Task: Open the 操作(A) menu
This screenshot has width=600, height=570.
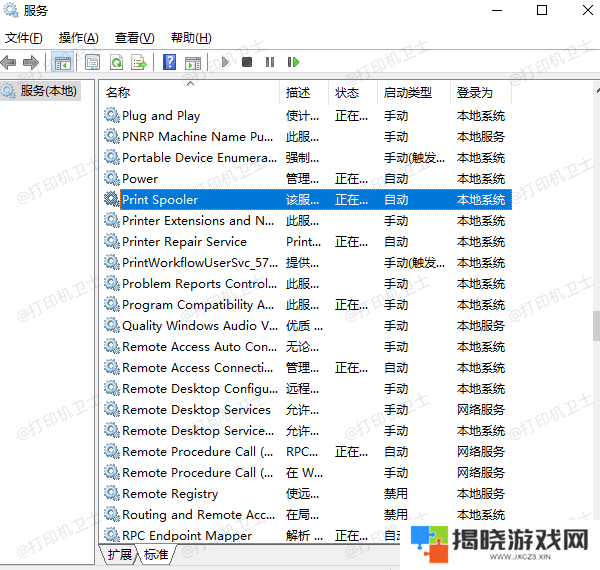Action: pos(78,38)
